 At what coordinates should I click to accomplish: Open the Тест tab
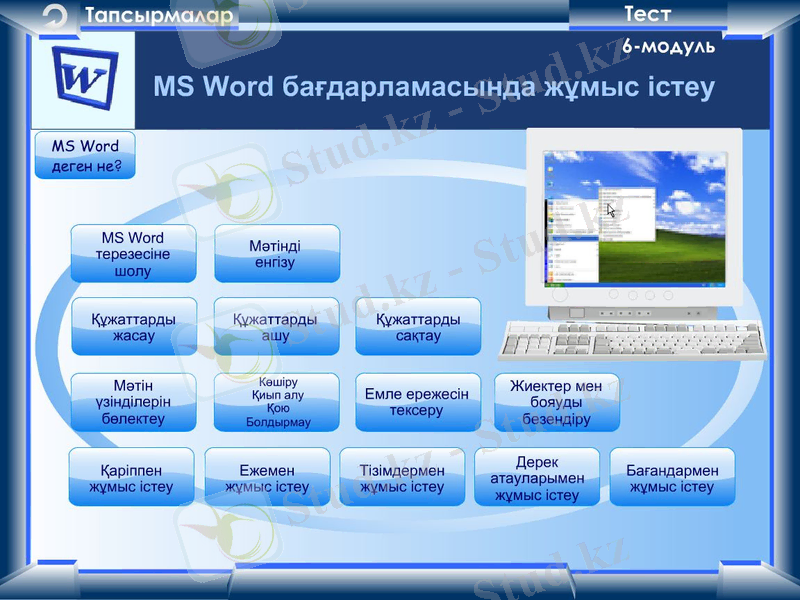point(647,14)
